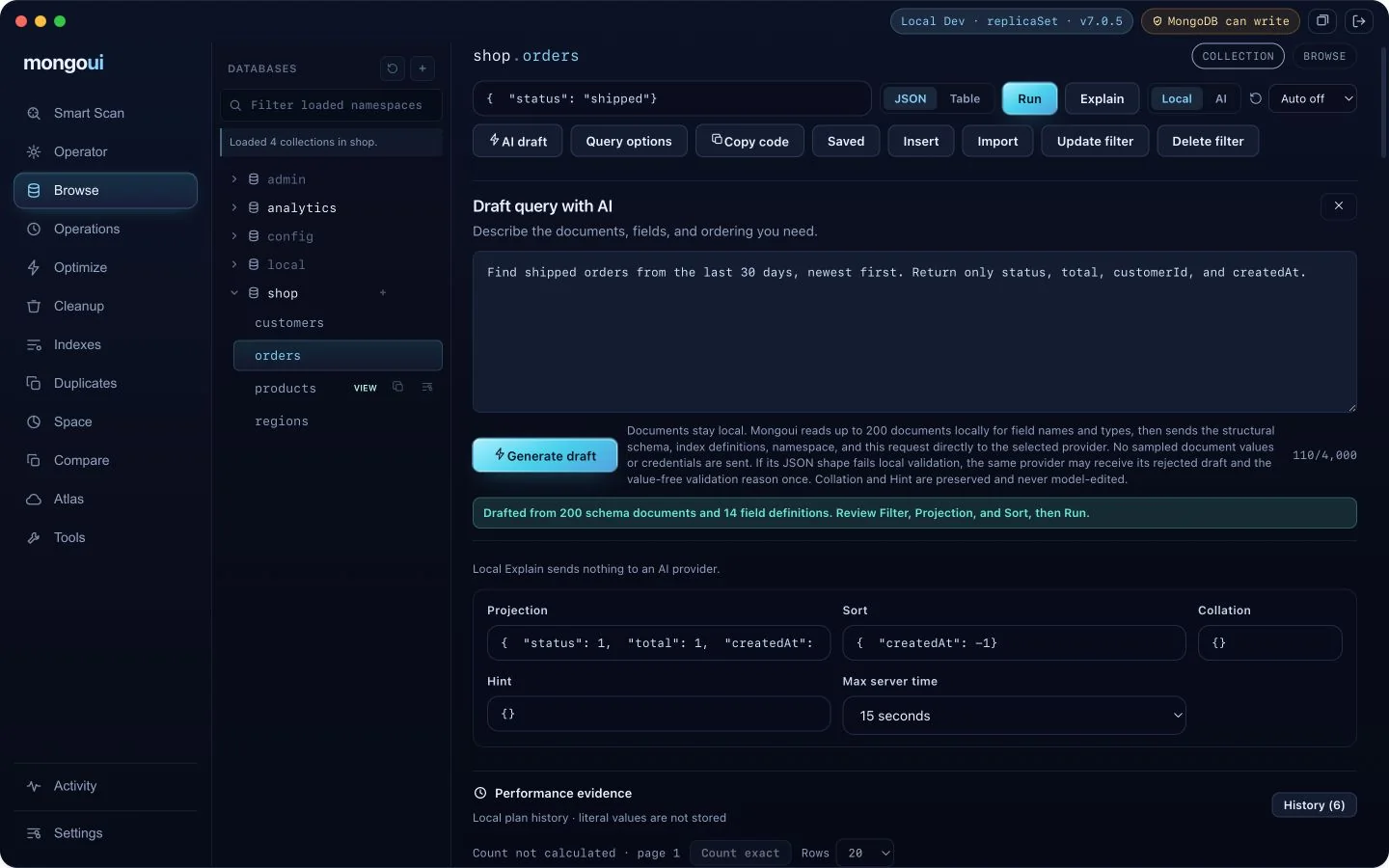
Task: Click the Copy code button
Action: [749, 141]
